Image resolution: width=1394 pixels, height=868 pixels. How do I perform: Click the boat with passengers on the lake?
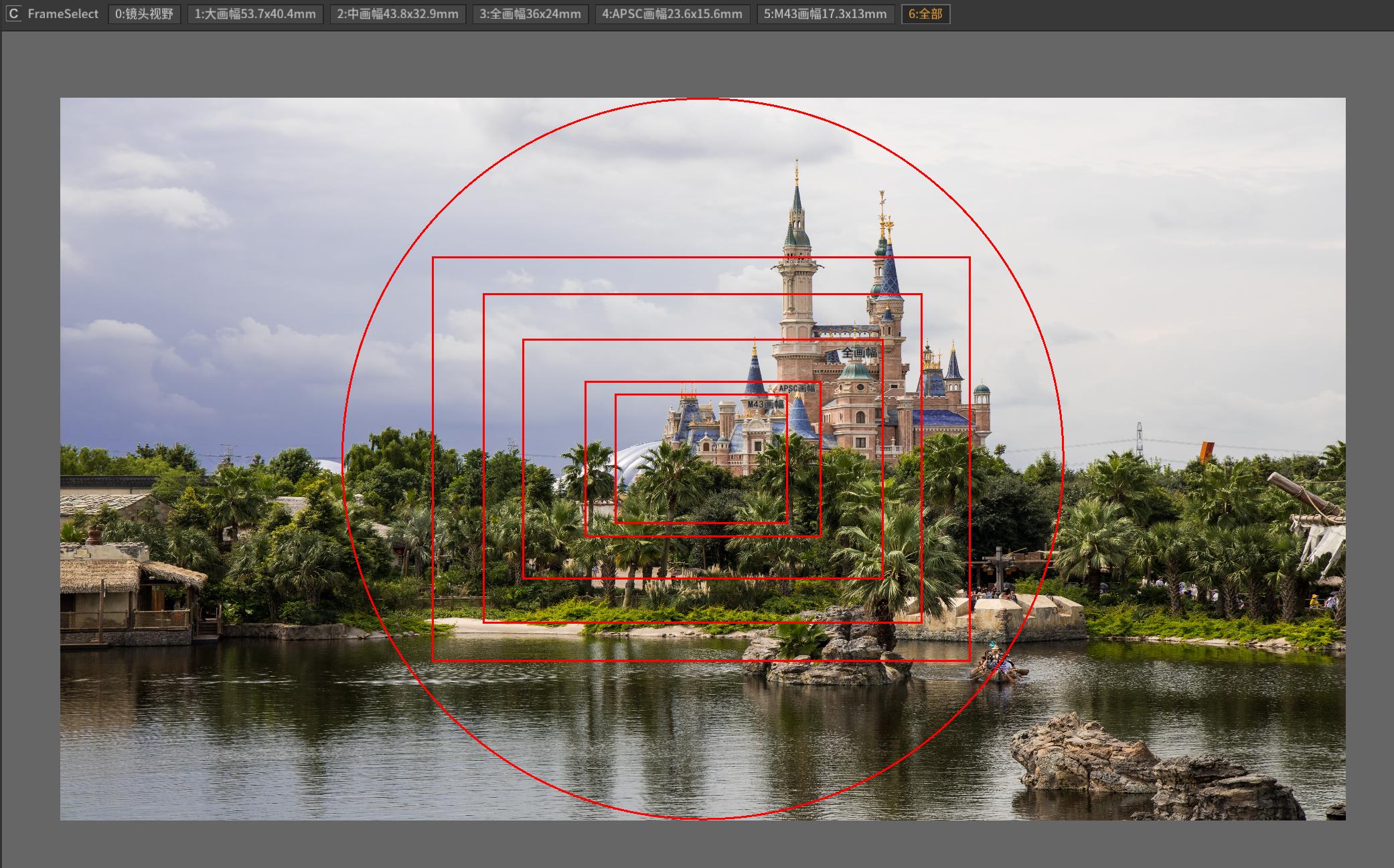coord(998,666)
